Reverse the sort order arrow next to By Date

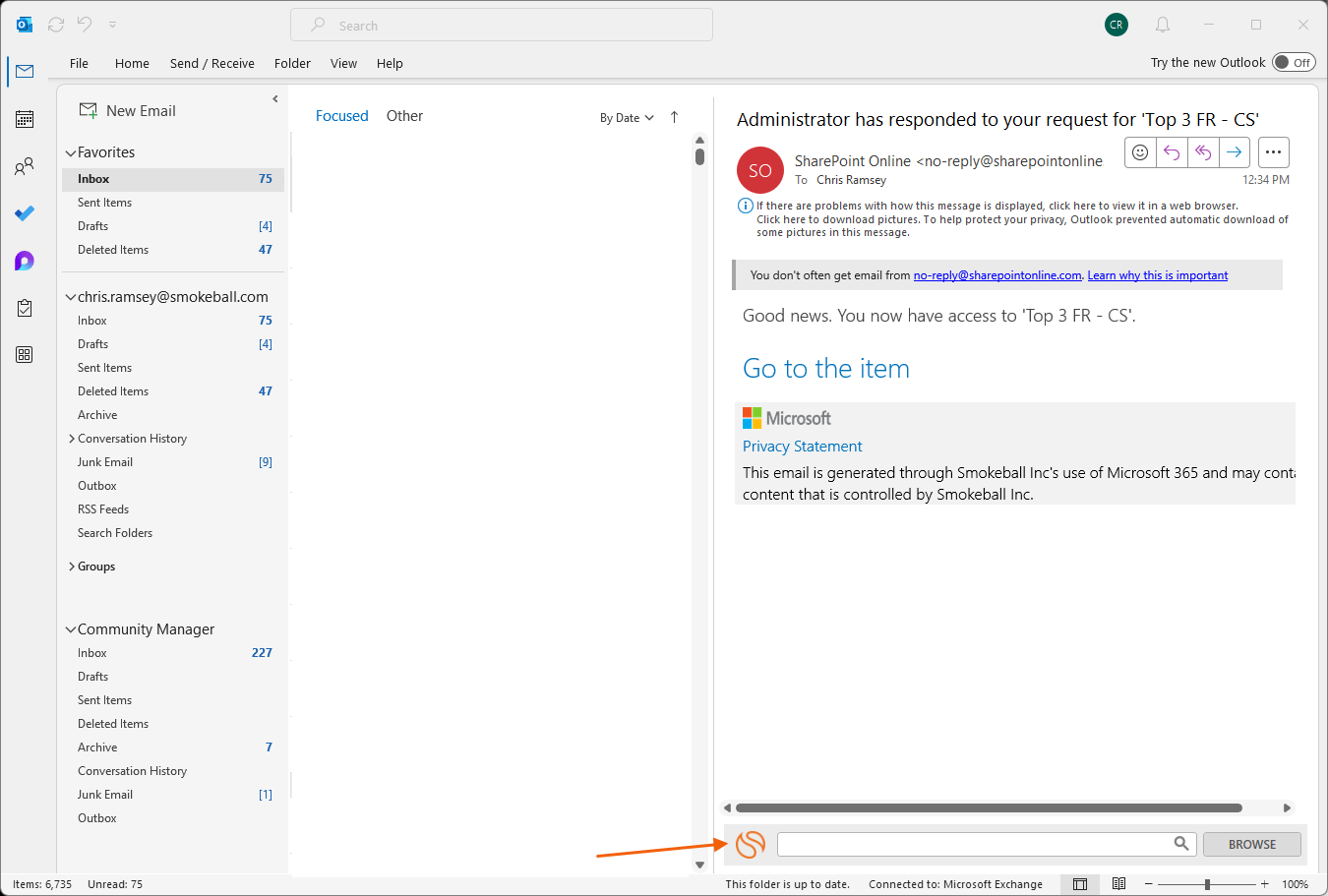674,117
